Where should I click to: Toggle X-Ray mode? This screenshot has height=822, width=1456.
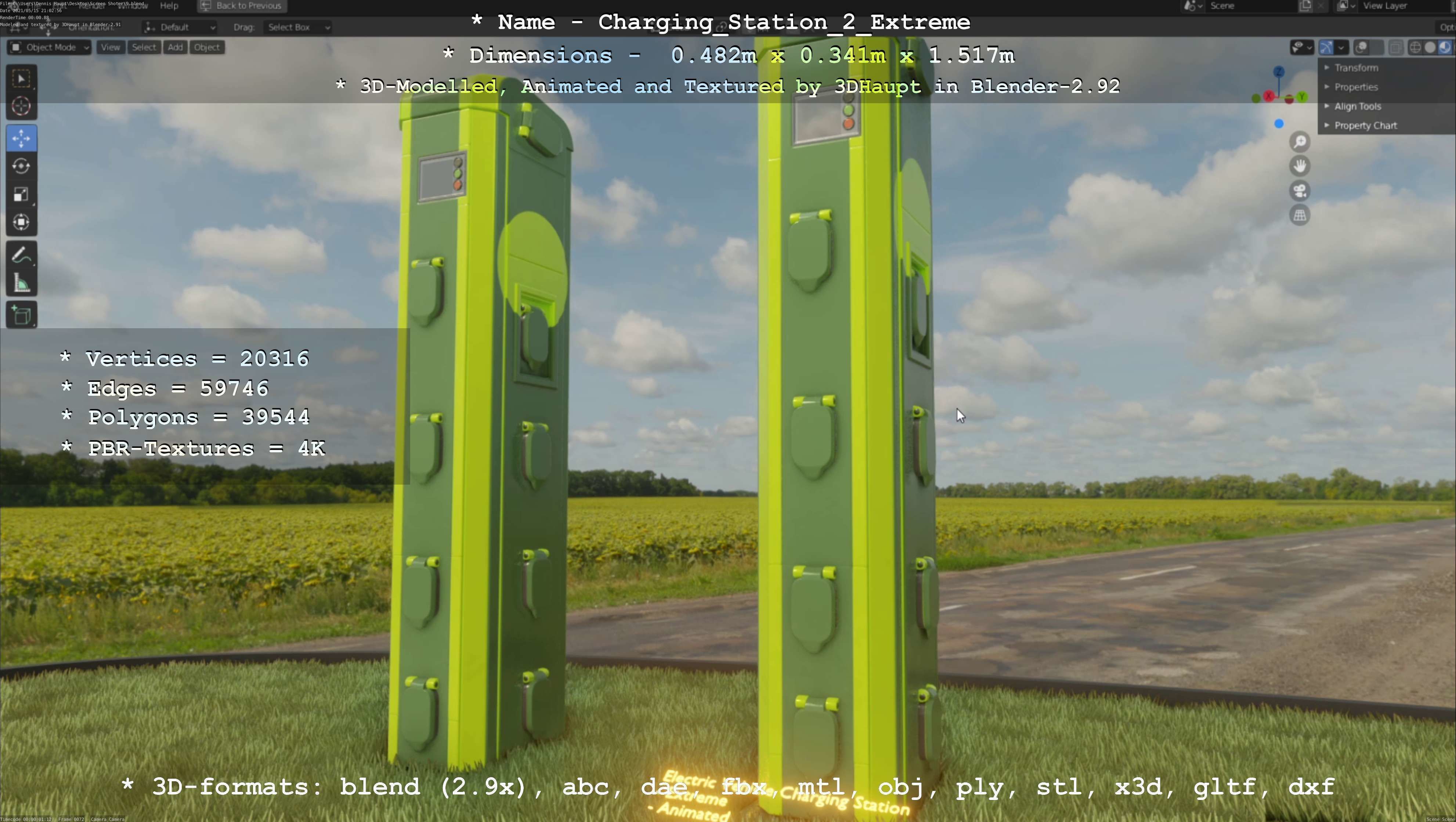pos(1396,47)
